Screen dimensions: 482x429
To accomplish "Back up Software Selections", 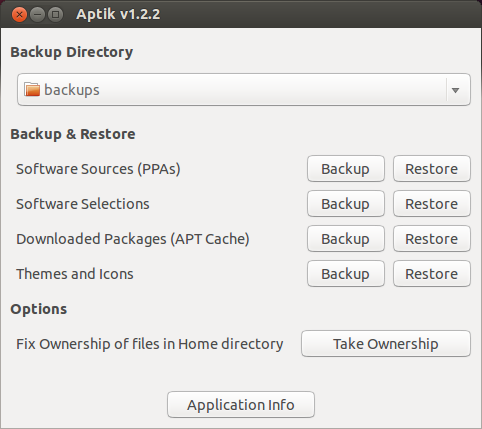I will point(346,204).
